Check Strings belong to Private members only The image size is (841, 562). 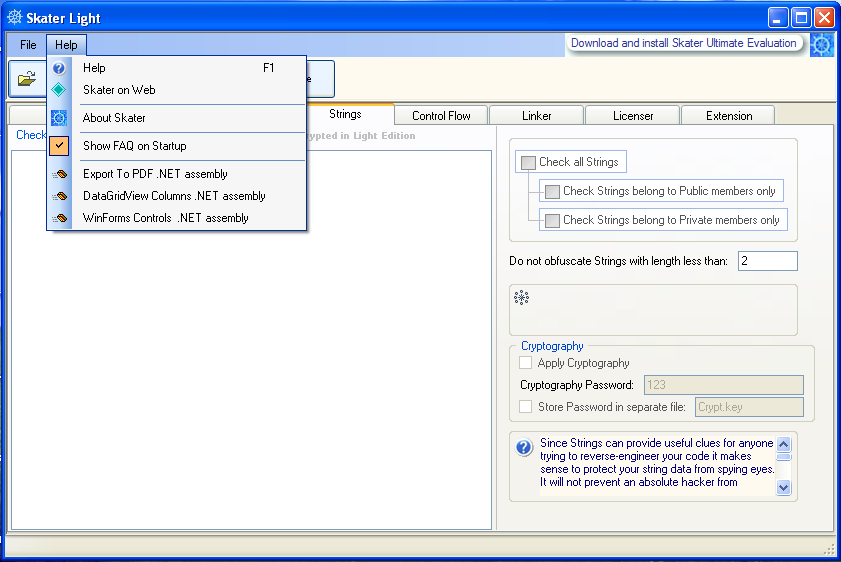(552, 220)
